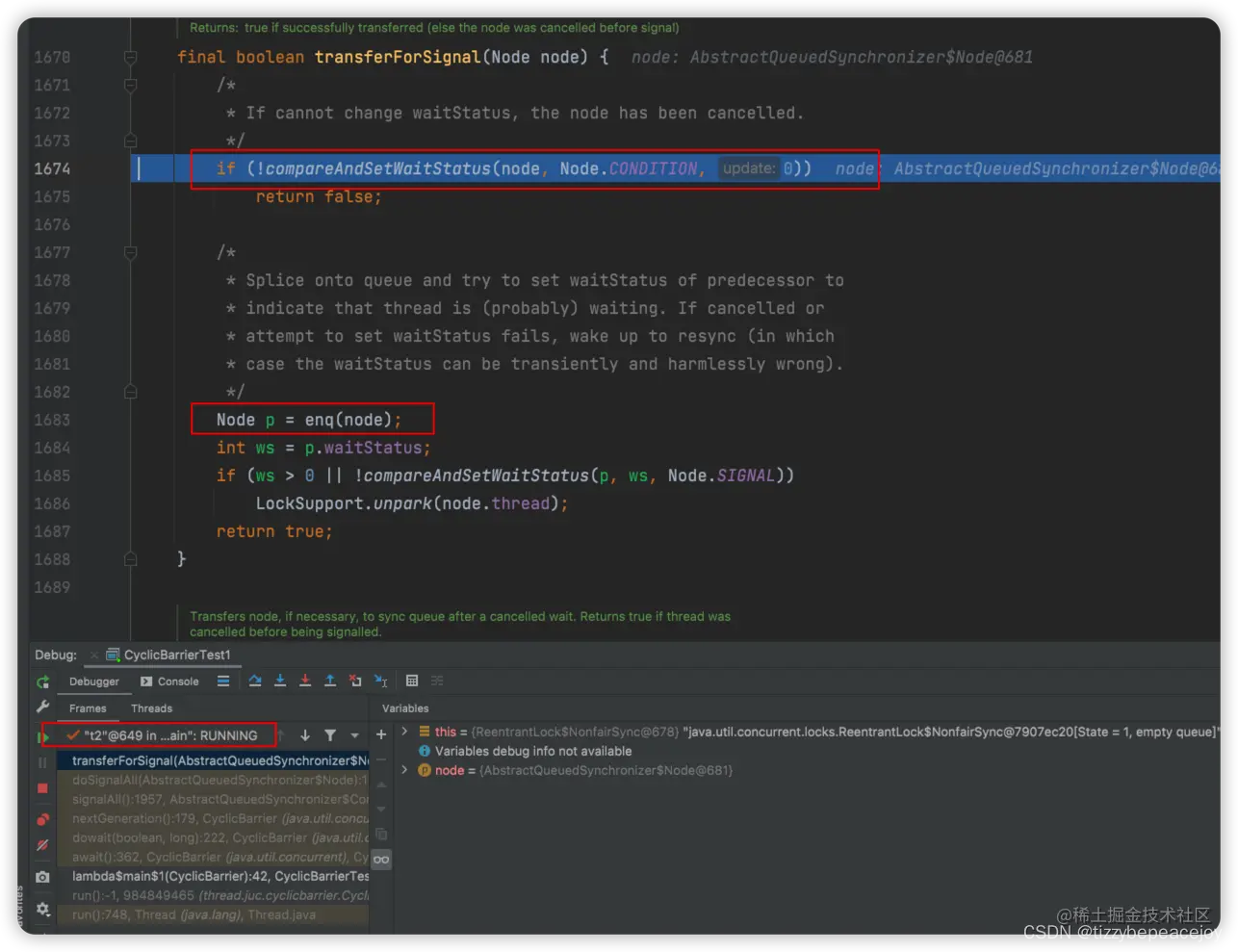This screenshot has width=1238, height=952.
Task: Click the fold marker at line 1688
Action: tap(130, 560)
